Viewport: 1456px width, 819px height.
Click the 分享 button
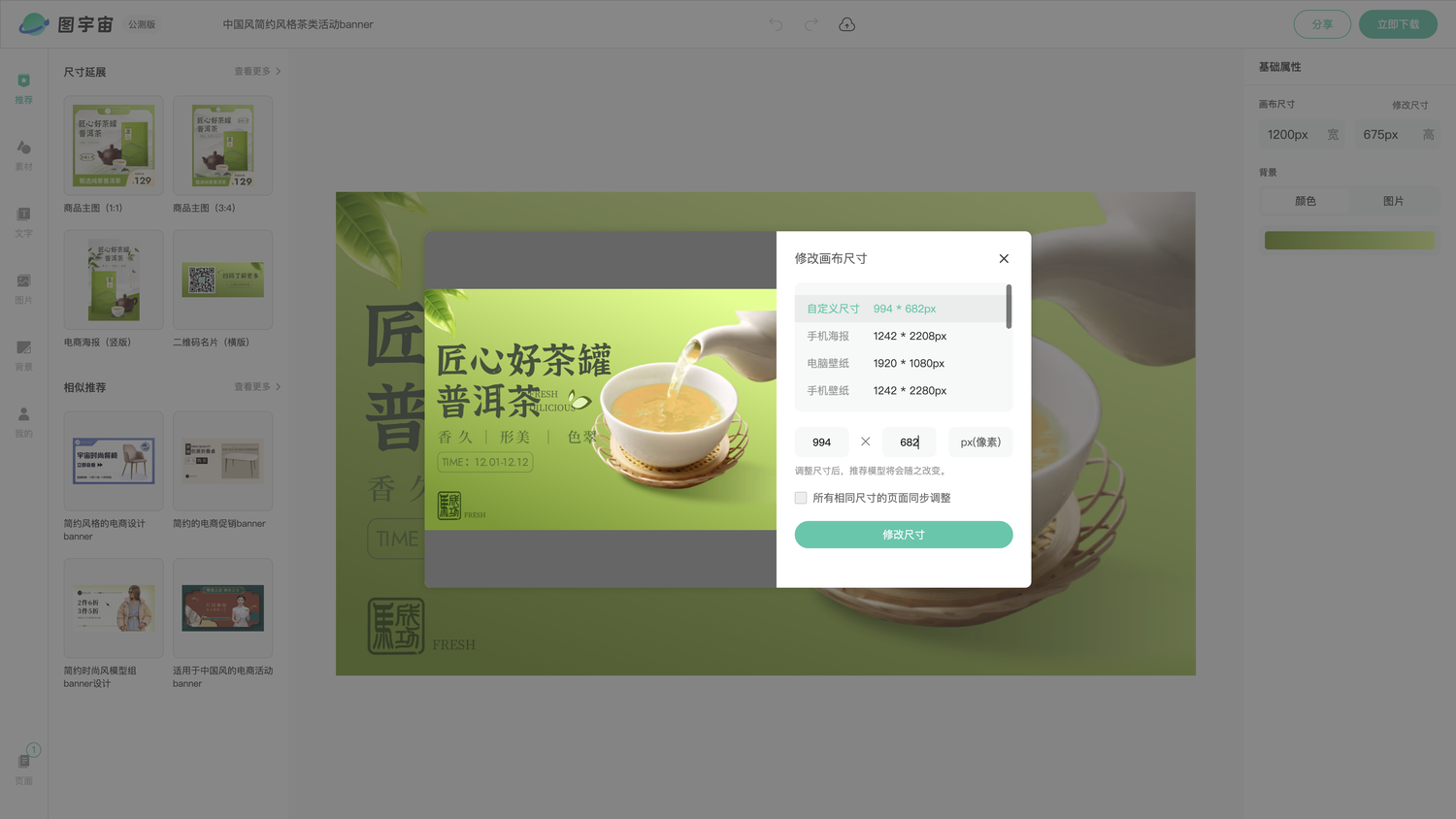point(1322,24)
